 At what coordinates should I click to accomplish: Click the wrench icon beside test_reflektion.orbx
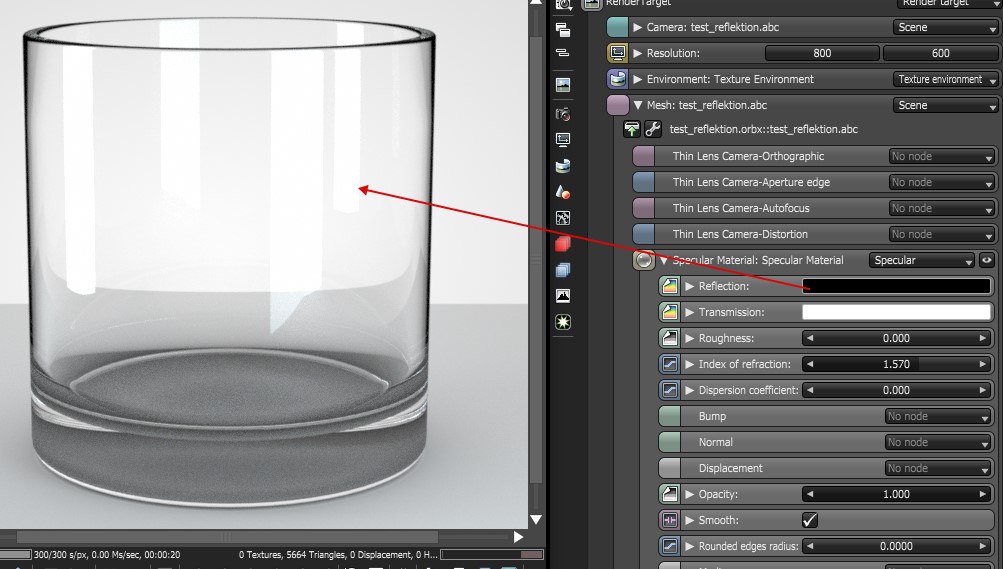pos(652,129)
